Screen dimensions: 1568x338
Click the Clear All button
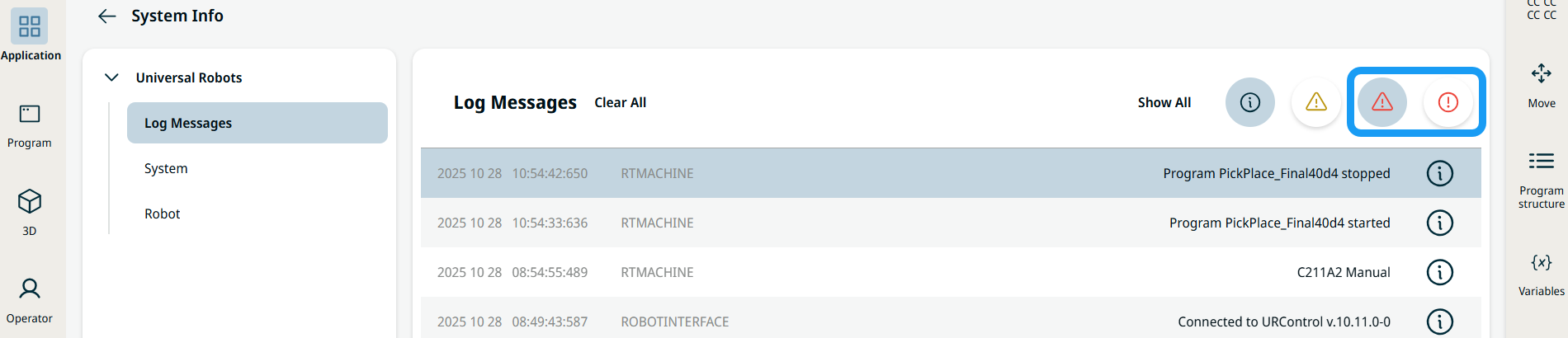(x=621, y=102)
